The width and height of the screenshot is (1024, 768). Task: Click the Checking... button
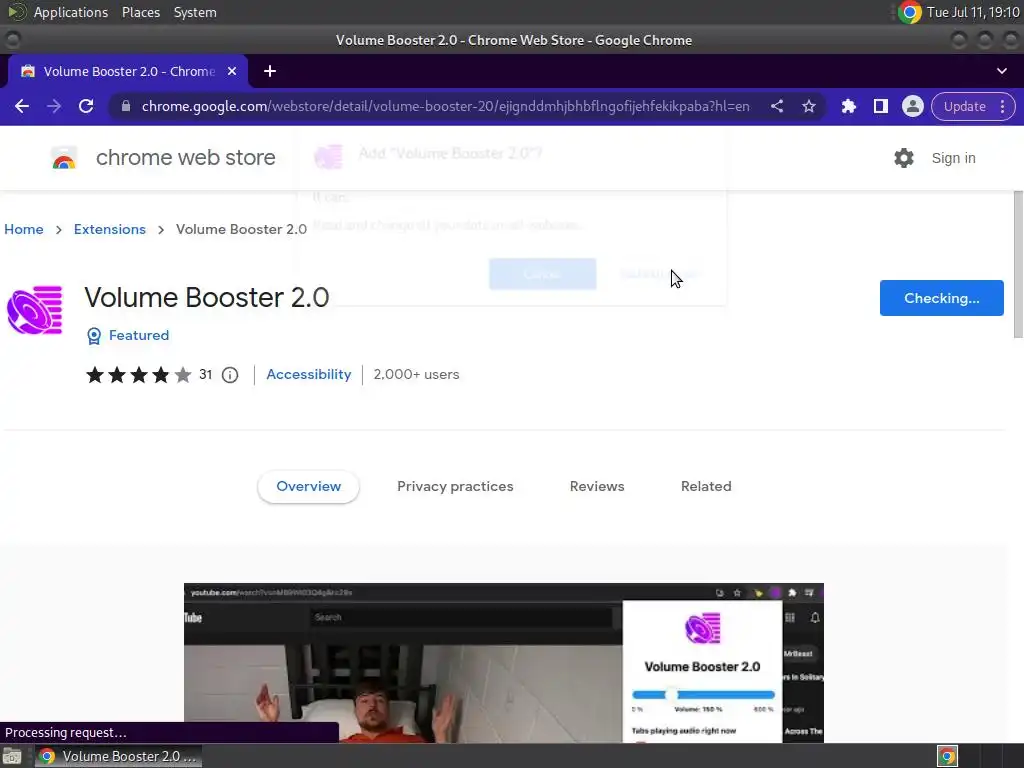941,298
